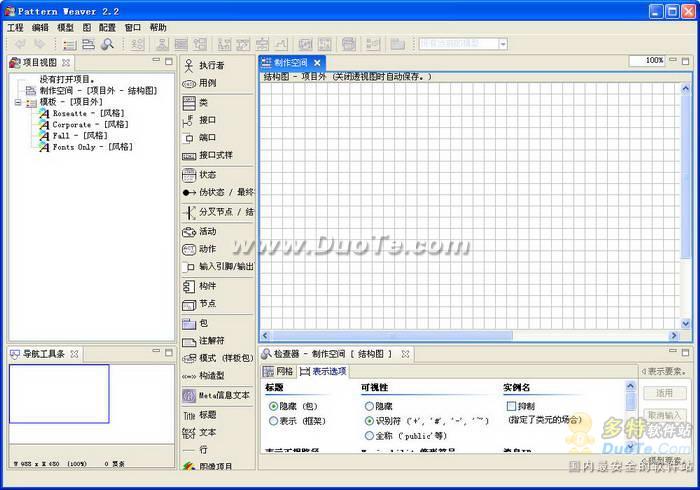700x490 pixels.
Task: Choose 隐藏 under 可视性
Action: pyautogui.click(x=369, y=406)
